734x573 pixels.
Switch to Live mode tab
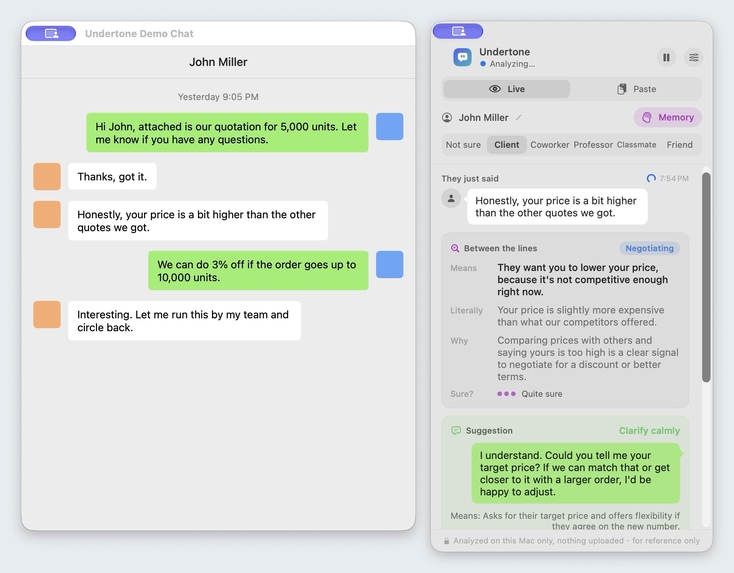[x=506, y=89]
